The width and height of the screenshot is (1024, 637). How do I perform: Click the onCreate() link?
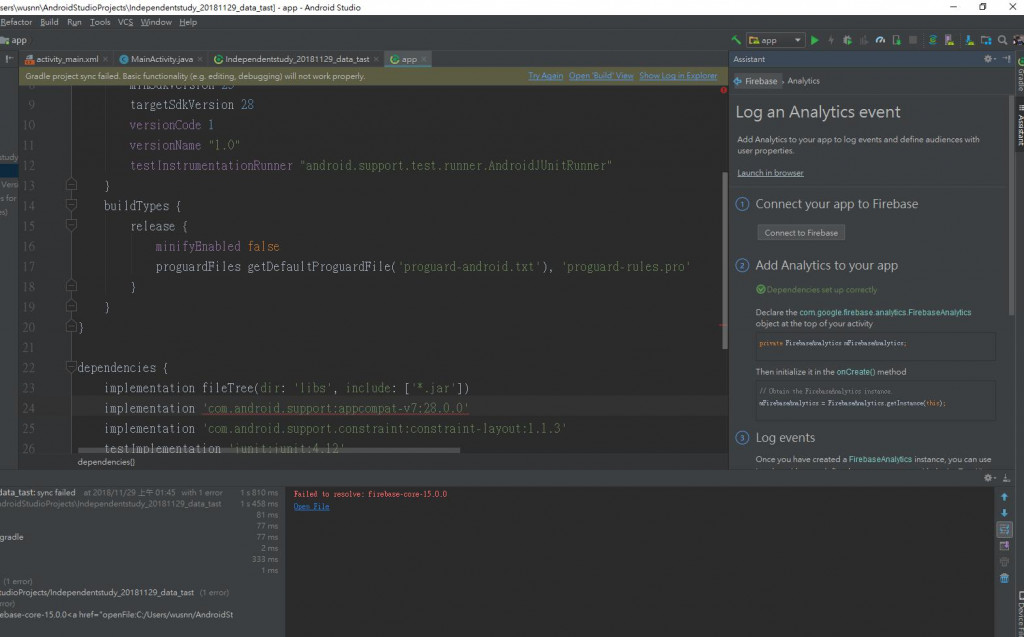(x=856, y=372)
